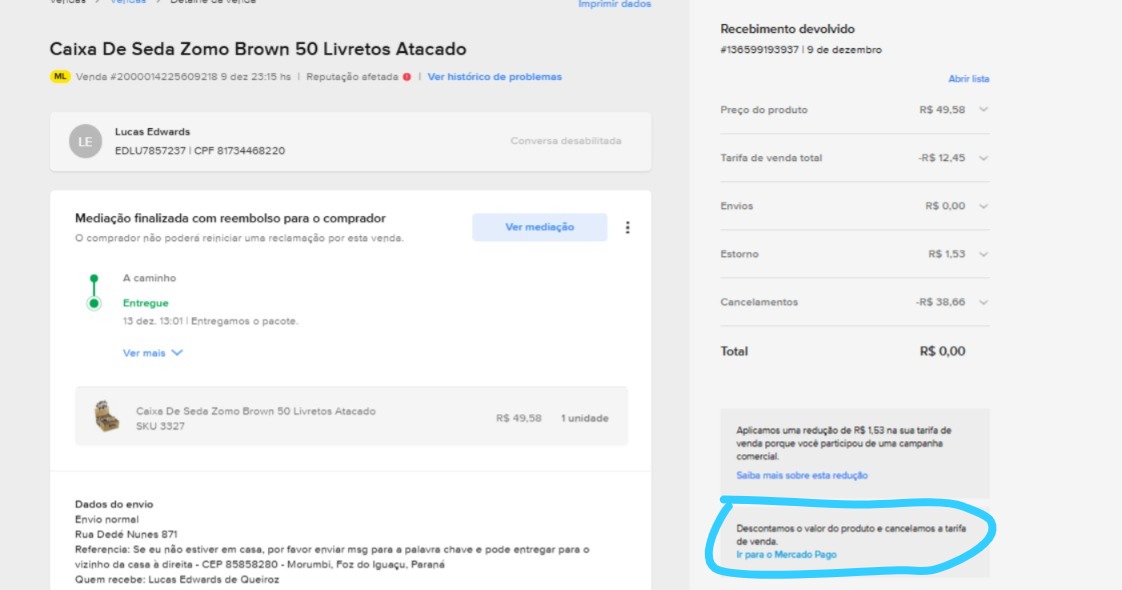1122x590 pixels.
Task: Click the Conversa desabilitada text
Action: [565, 141]
